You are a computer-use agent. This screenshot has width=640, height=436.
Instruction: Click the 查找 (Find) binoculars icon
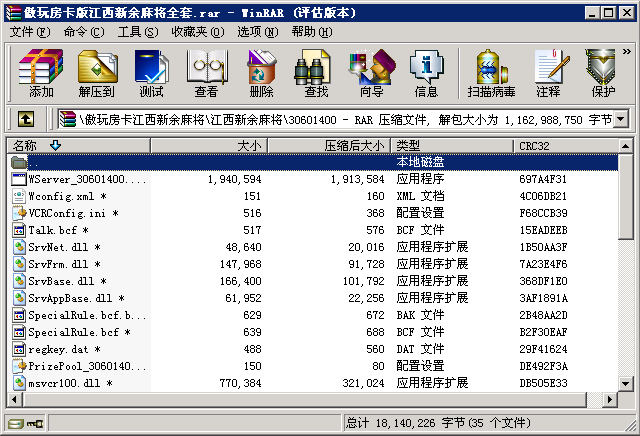316,73
